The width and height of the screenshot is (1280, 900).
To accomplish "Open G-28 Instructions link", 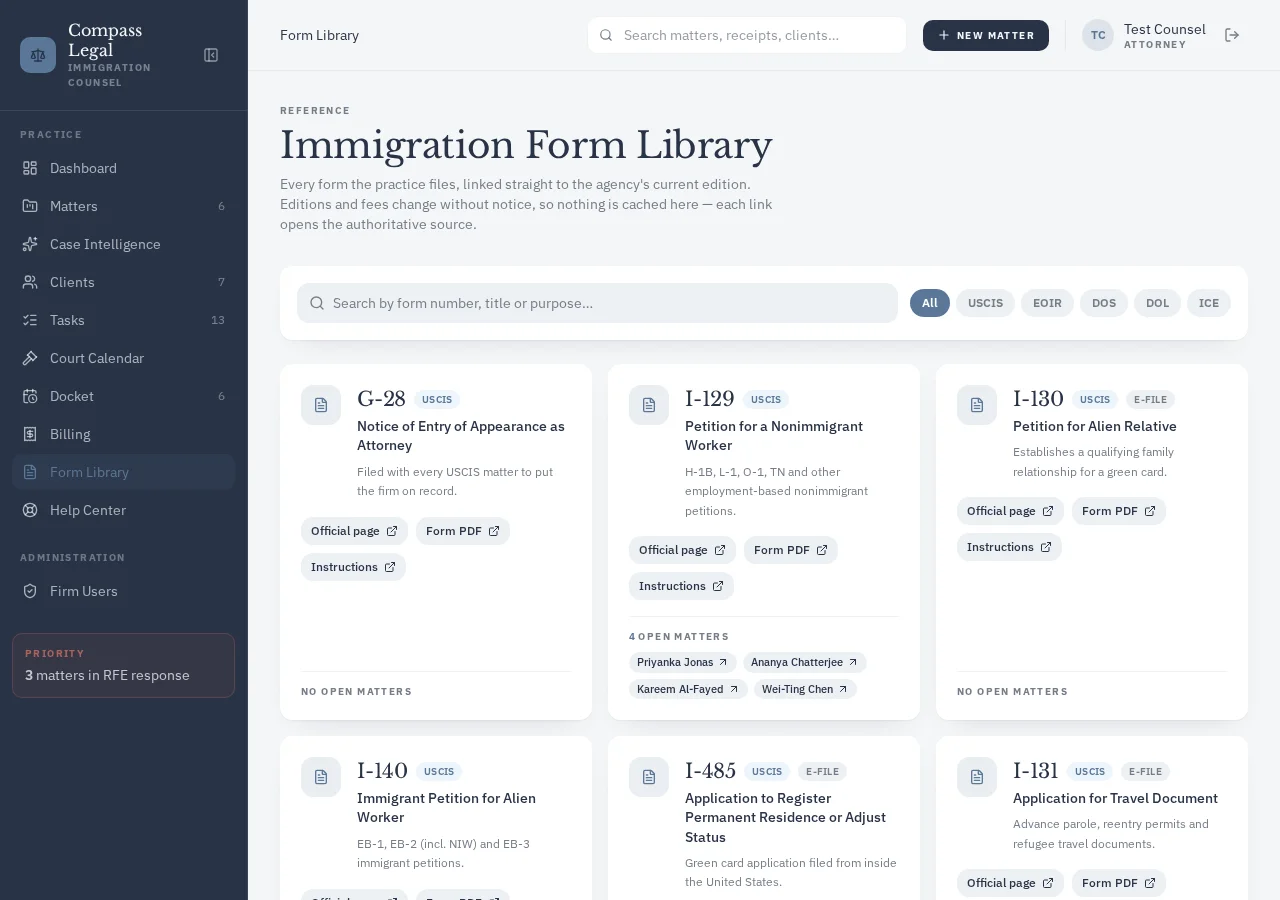I will (x=353, y=567).
